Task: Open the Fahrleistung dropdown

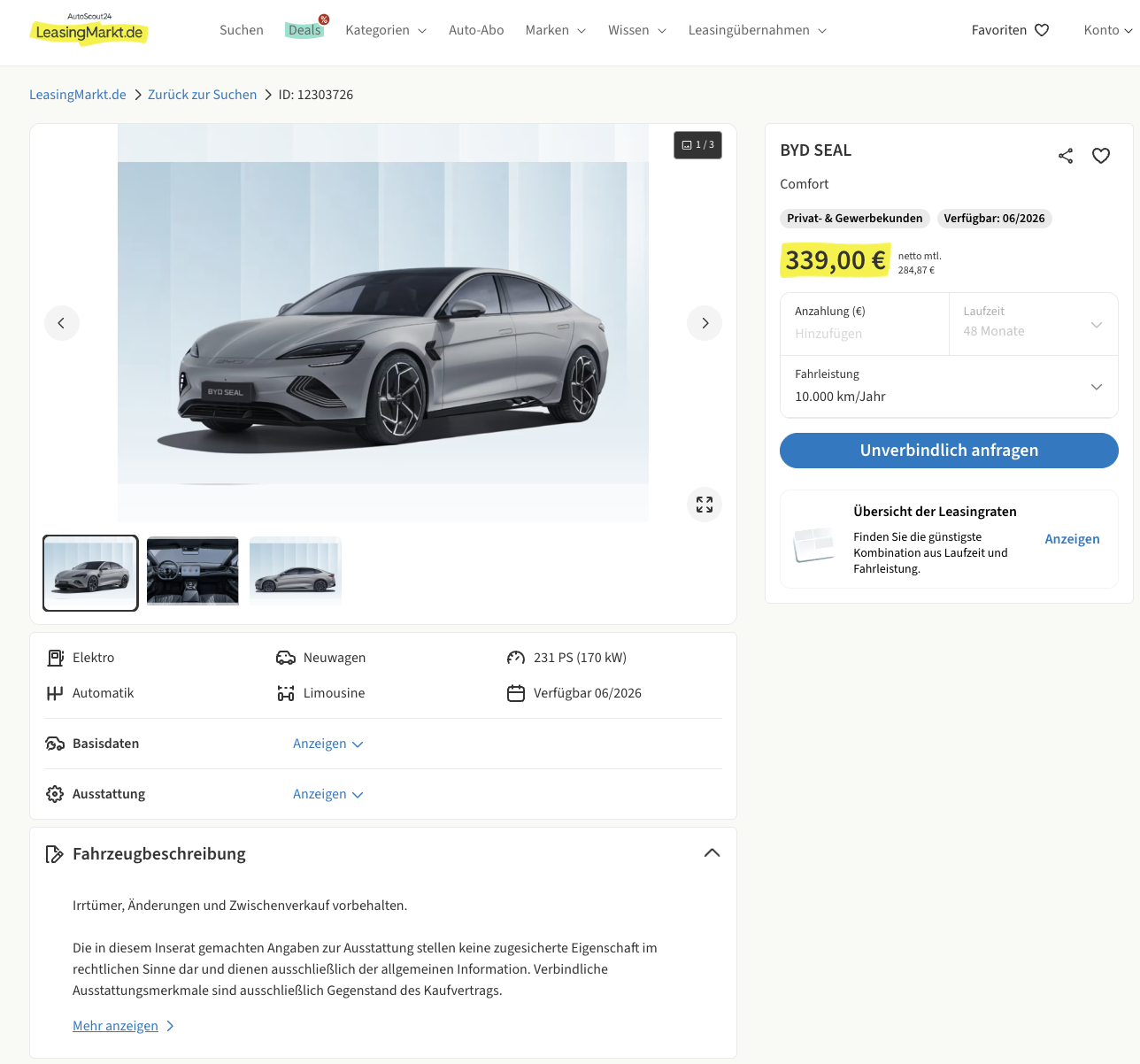Action: [949, 387]
